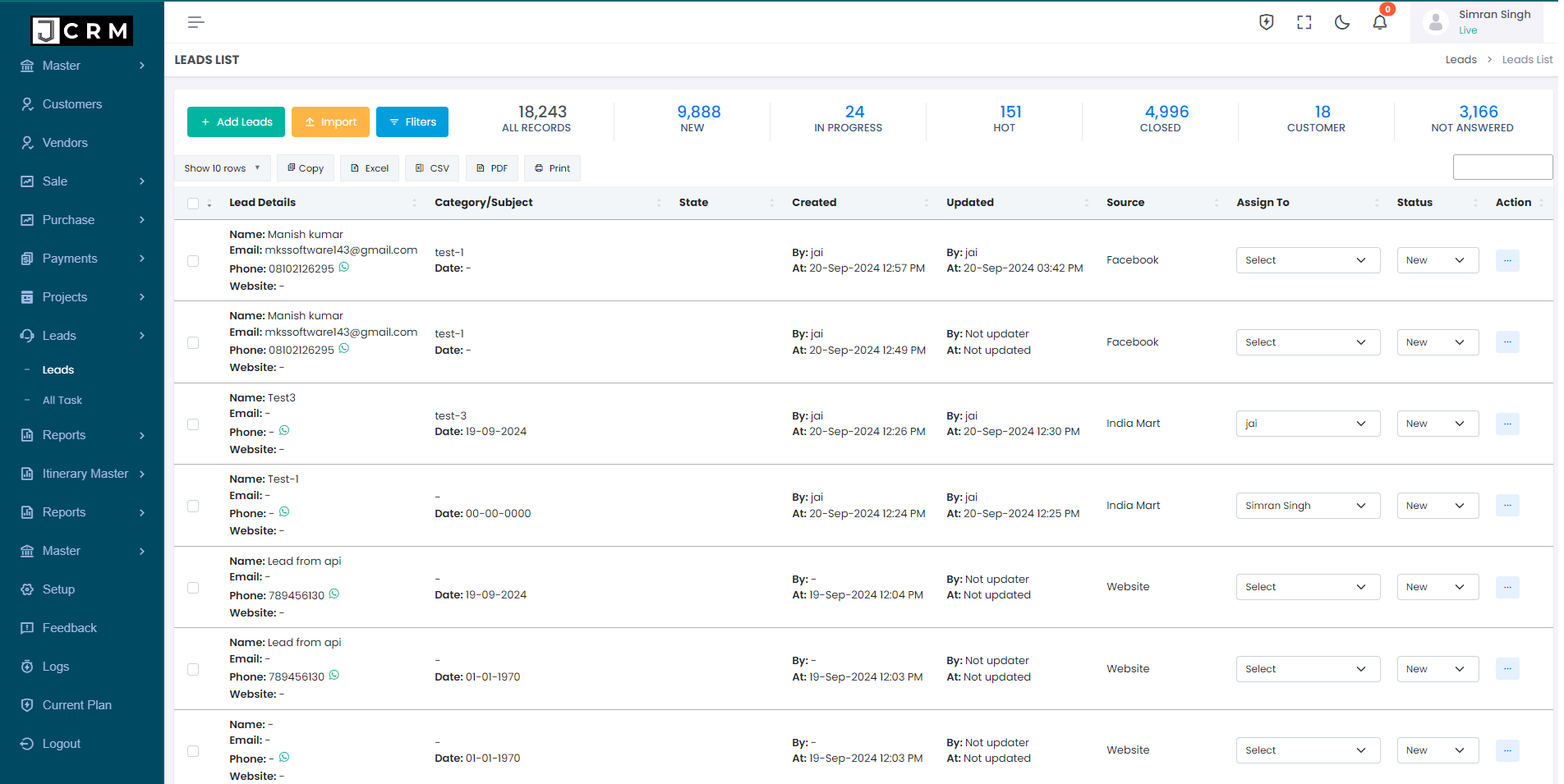1564x784 pixels.
Task: Check the row for Lead from api
Action: pyautogui.click(x=193, y=588)
